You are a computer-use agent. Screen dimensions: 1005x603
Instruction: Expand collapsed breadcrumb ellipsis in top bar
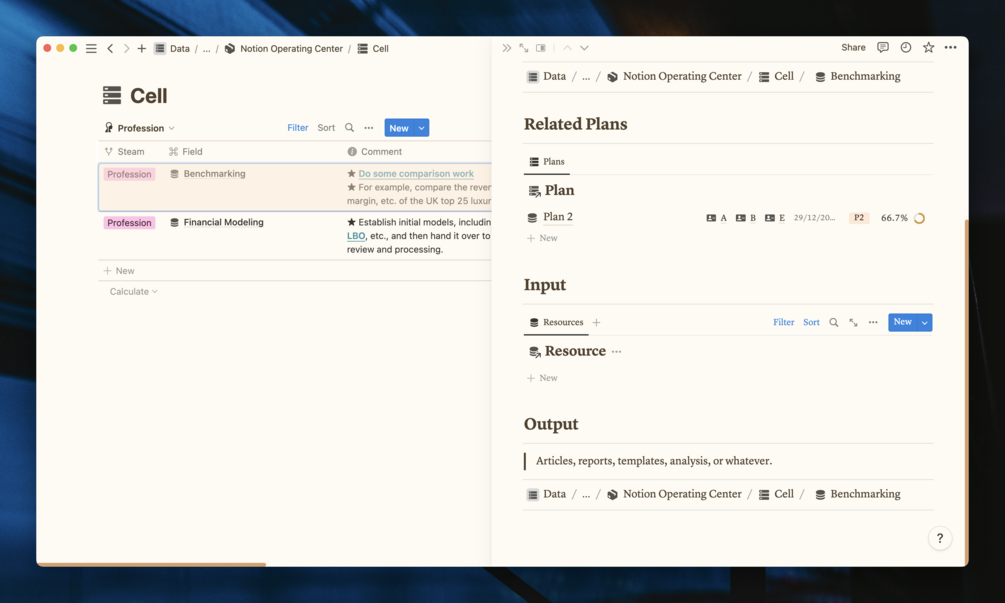206,49
